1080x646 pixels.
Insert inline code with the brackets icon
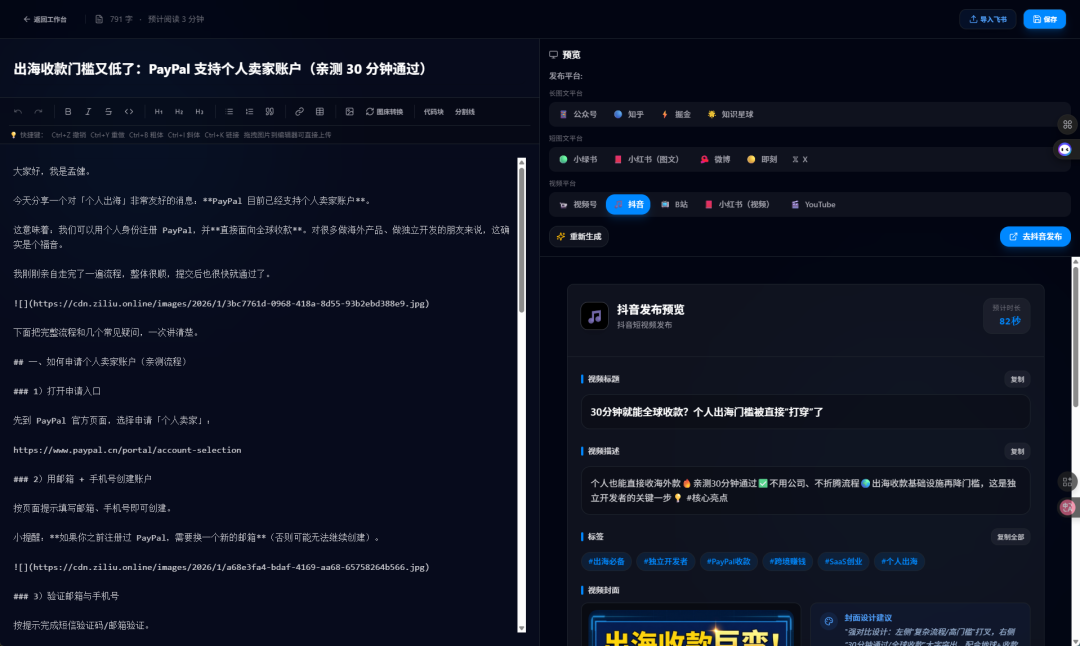tap(129, 112)
